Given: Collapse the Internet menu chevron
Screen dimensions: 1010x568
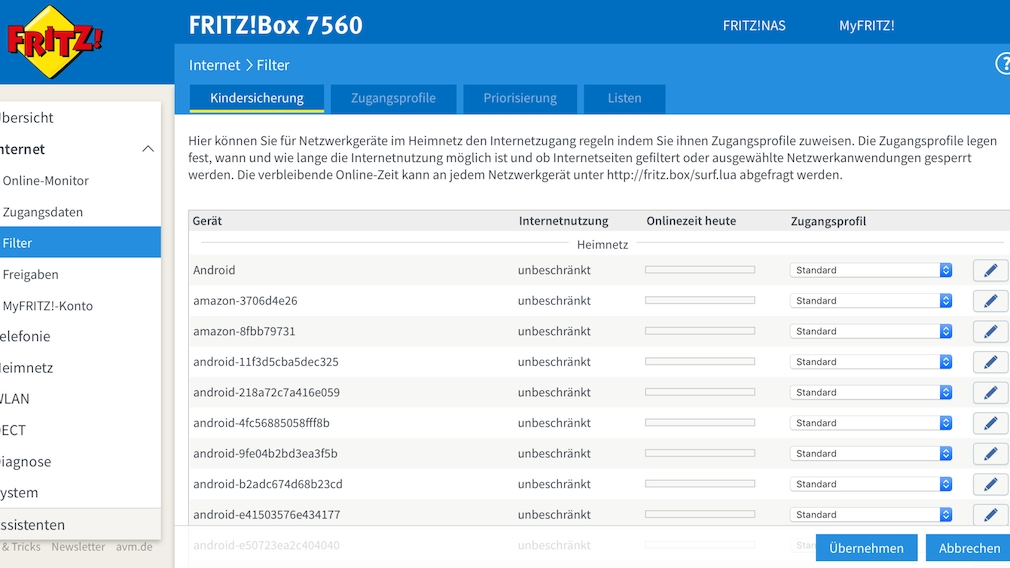Looking at the screenshot, I should tap(148, 149).
